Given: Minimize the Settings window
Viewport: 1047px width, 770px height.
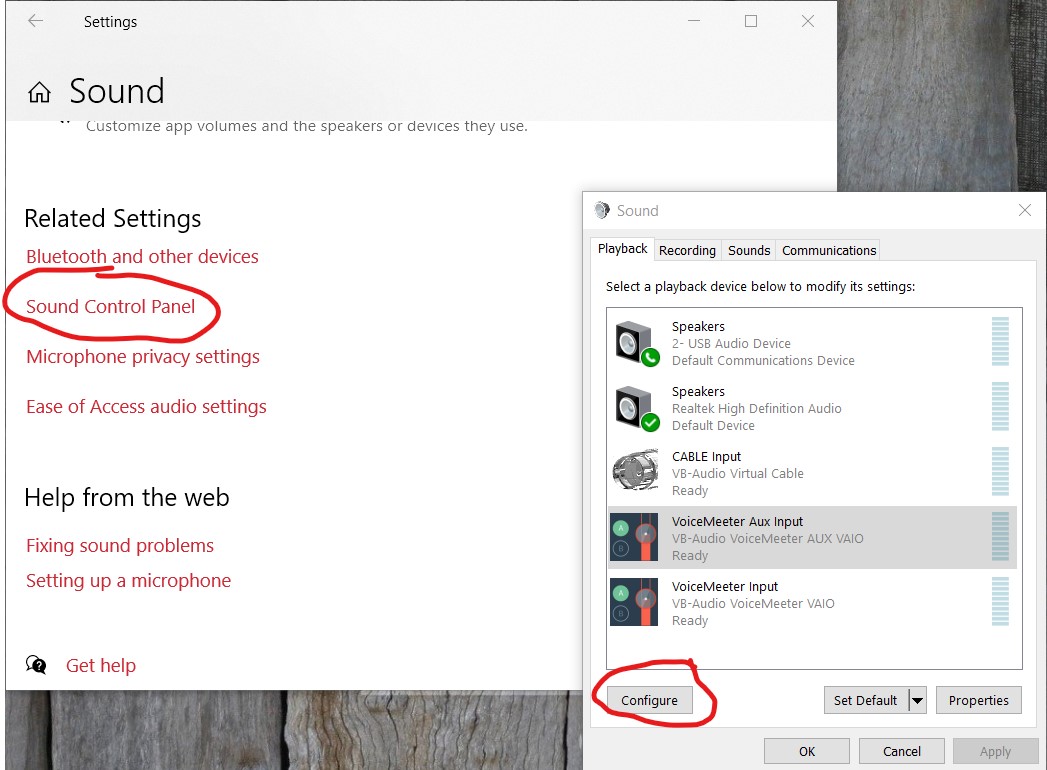Looking at the screenshot, I should click(x=694, y=21).
